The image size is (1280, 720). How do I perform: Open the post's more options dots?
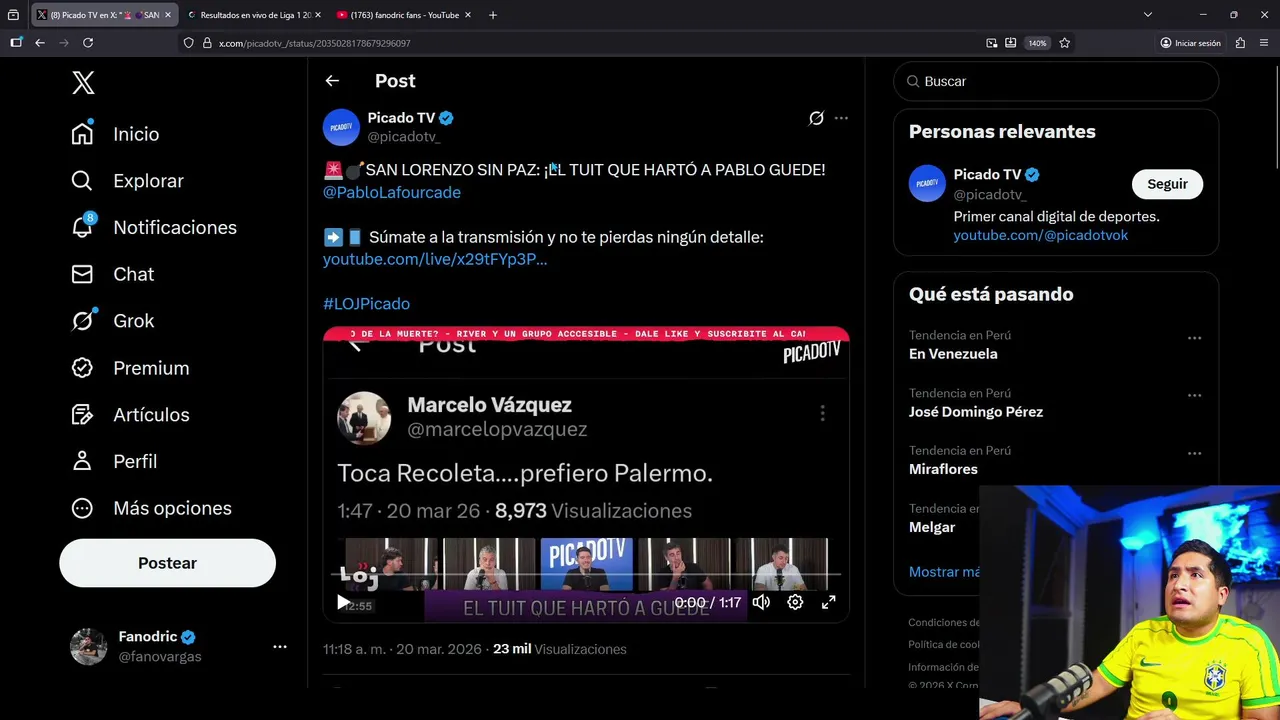841,118
